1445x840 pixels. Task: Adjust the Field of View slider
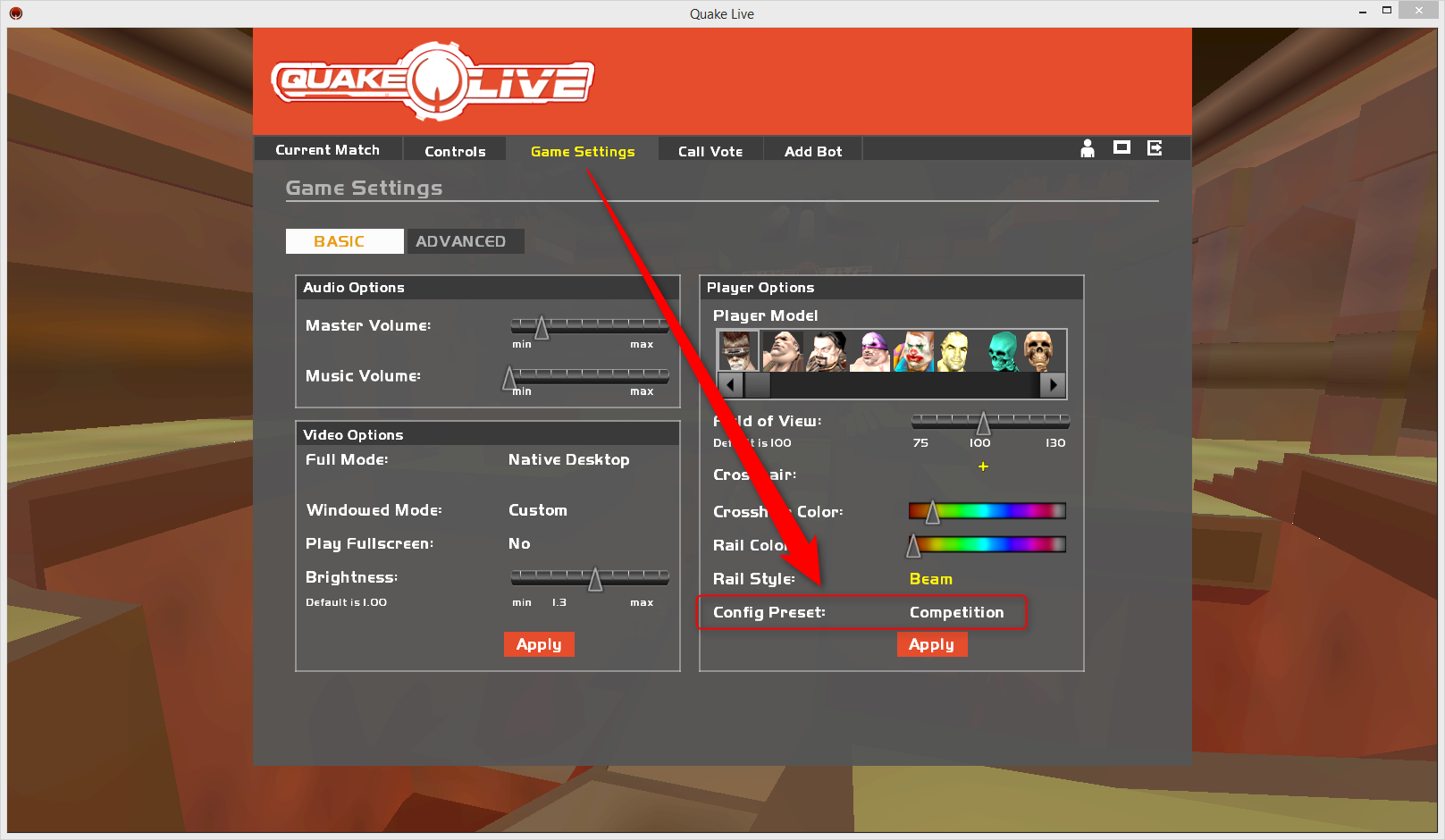click(x=989, y=421)
